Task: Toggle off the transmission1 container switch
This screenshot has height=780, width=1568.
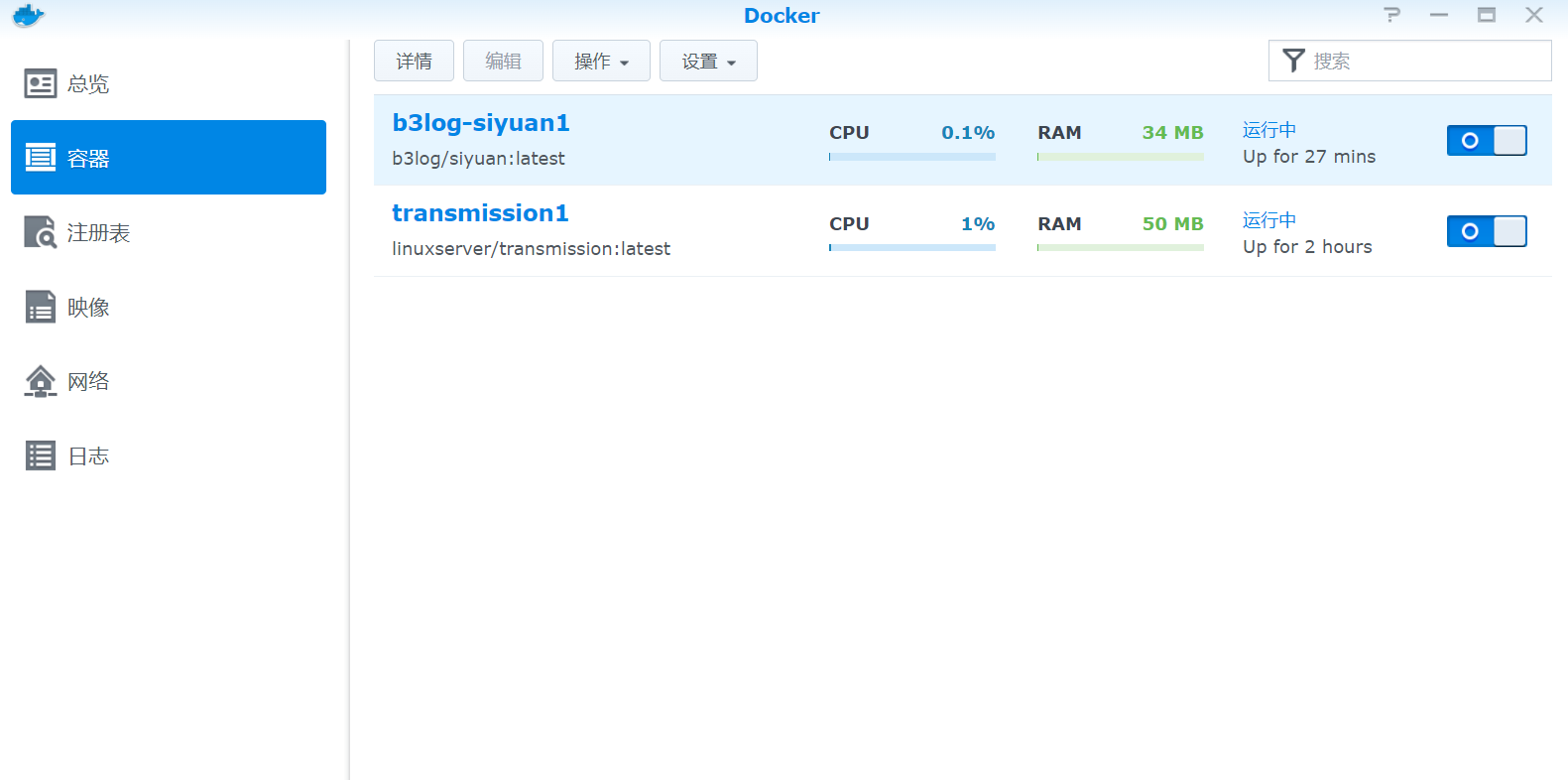Action: tap(1487, 231)
